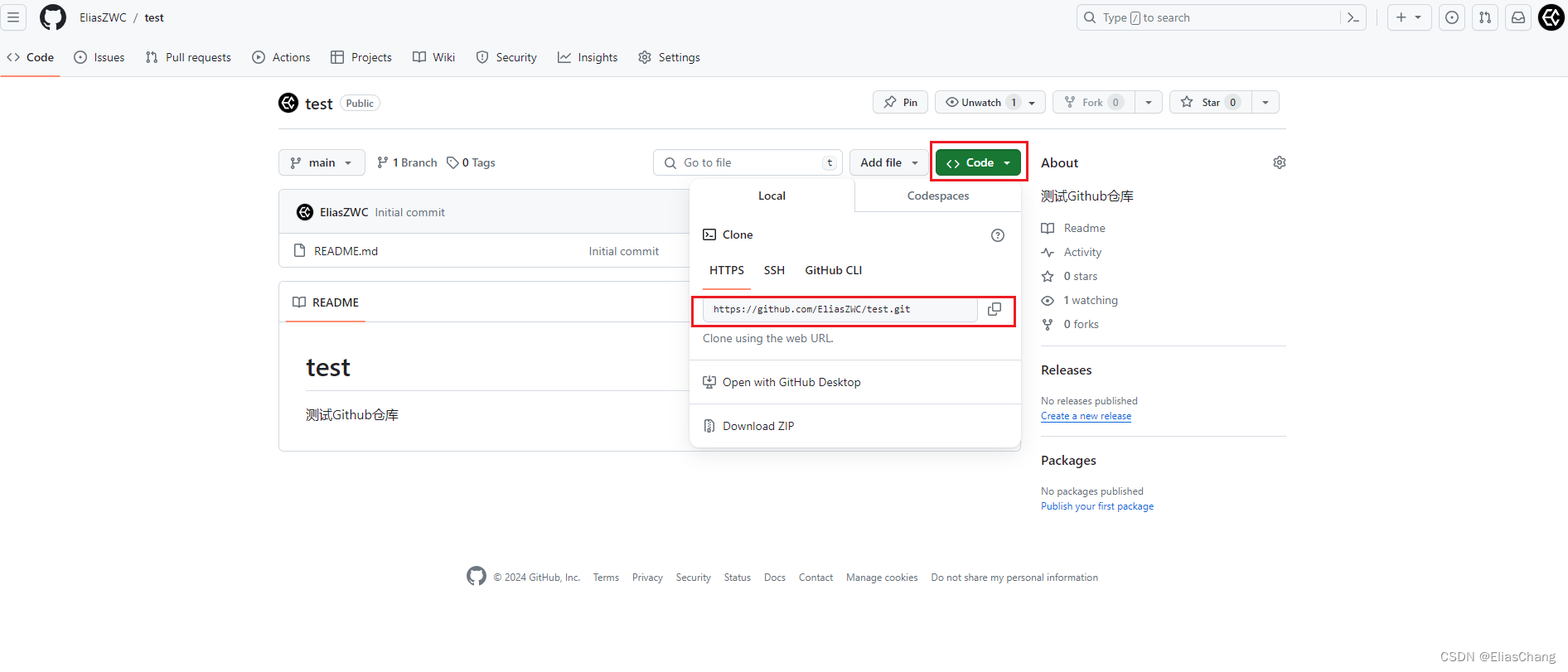Expand the Create new plus dropdown
The image size is (1568, 672).
[1409, 17]
